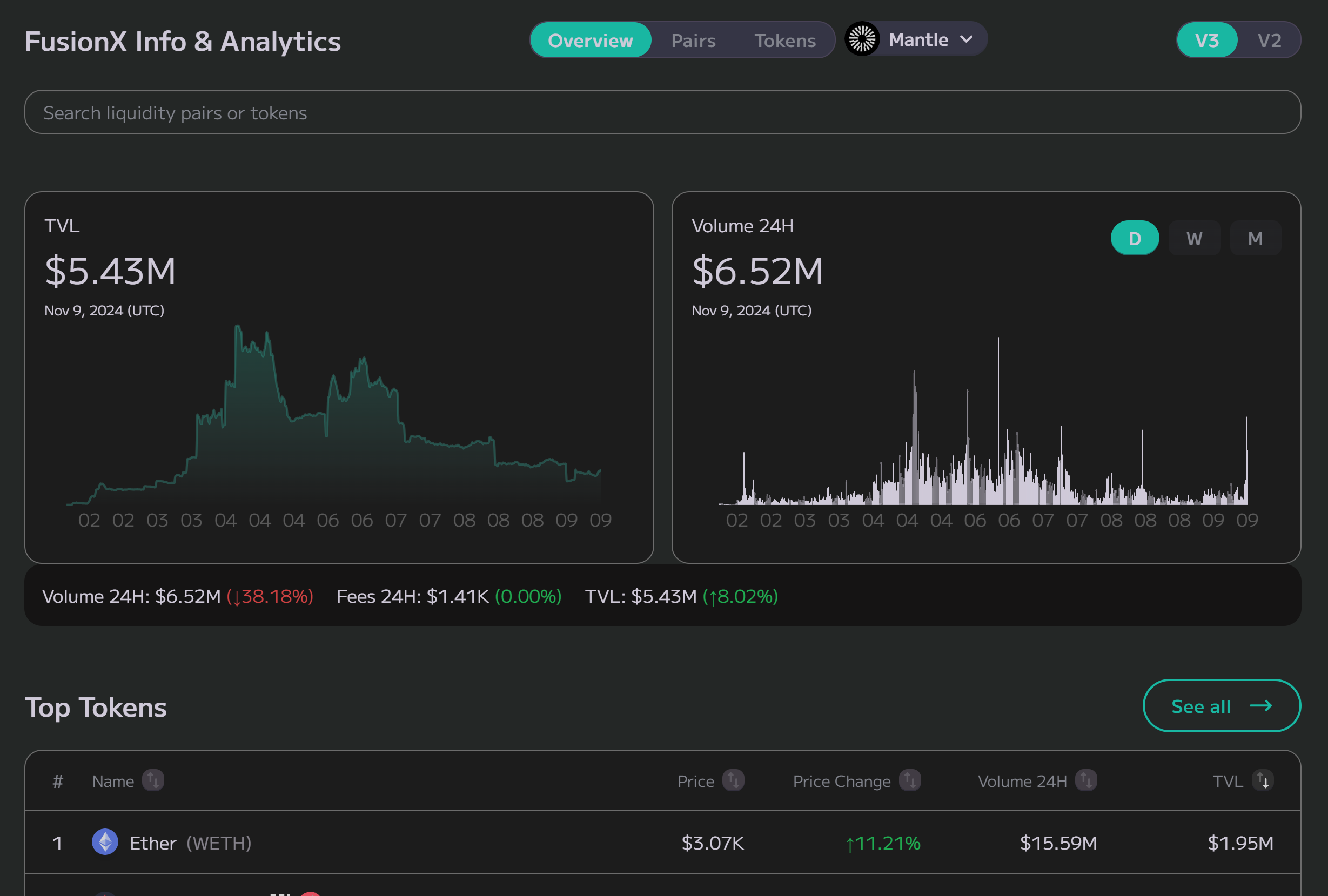Open the Tokens tab

pos(784,40)
